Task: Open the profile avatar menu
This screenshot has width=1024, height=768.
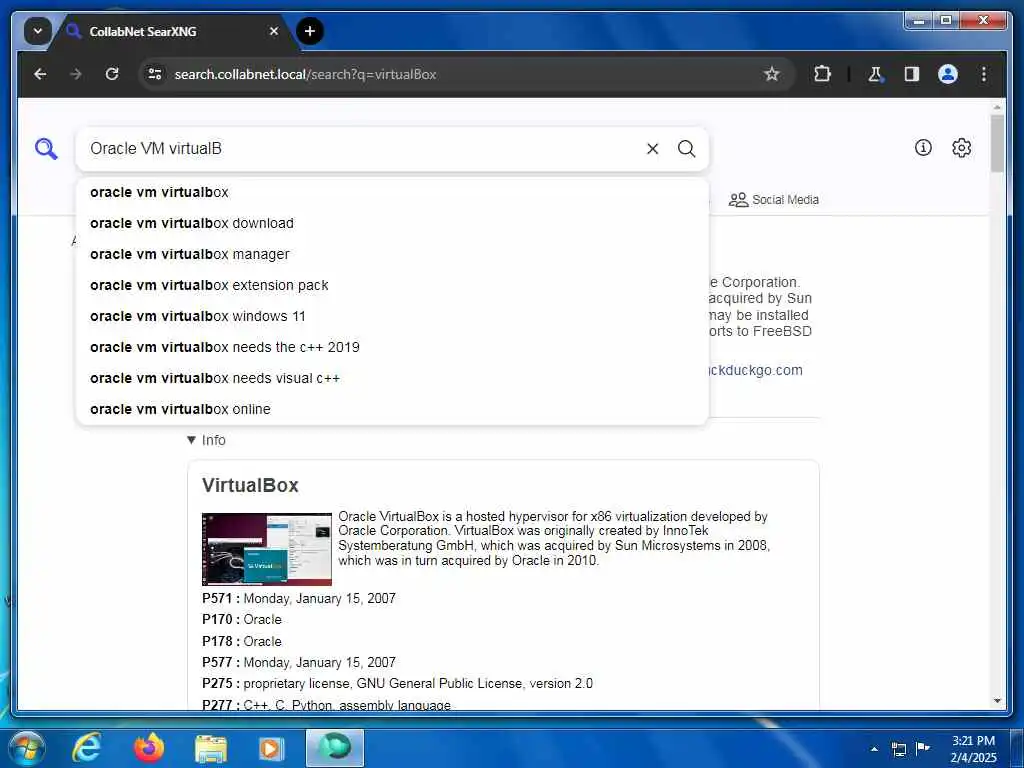Action: tap(948, 74)
